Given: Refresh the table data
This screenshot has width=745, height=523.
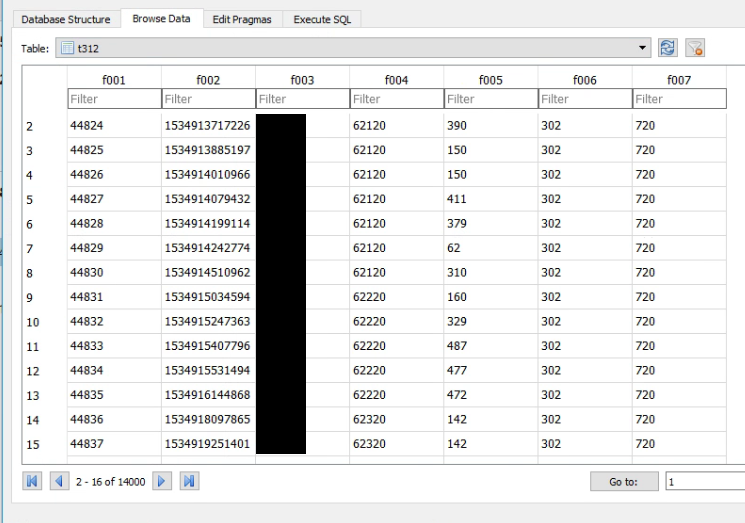Looking at the screenshot, I should [x=668, y=48].
